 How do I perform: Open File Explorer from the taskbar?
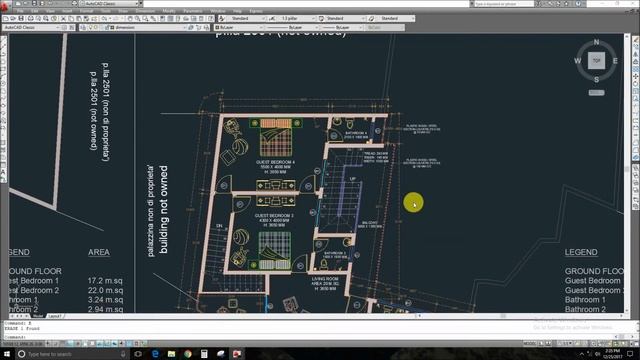click(171, 353)
